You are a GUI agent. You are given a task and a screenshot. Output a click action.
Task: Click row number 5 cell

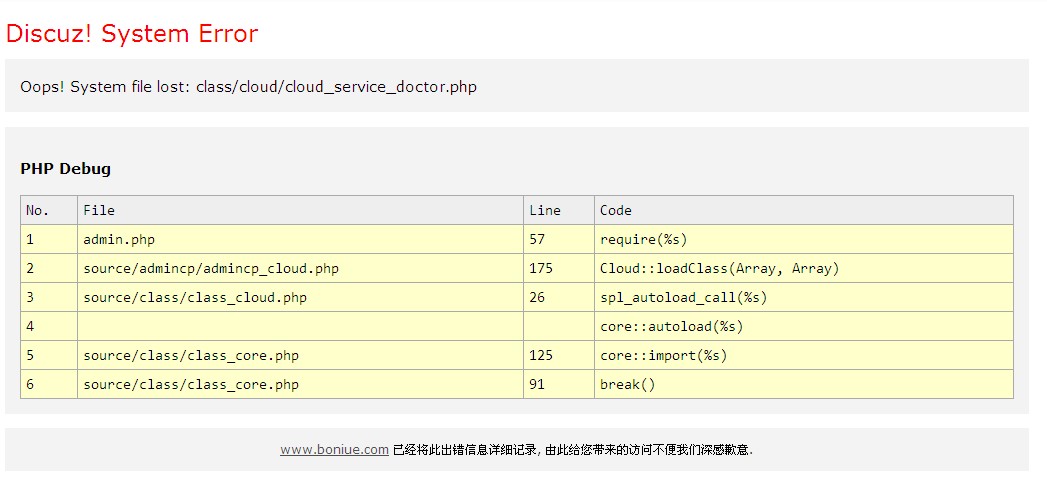click(x=49, y=355)
